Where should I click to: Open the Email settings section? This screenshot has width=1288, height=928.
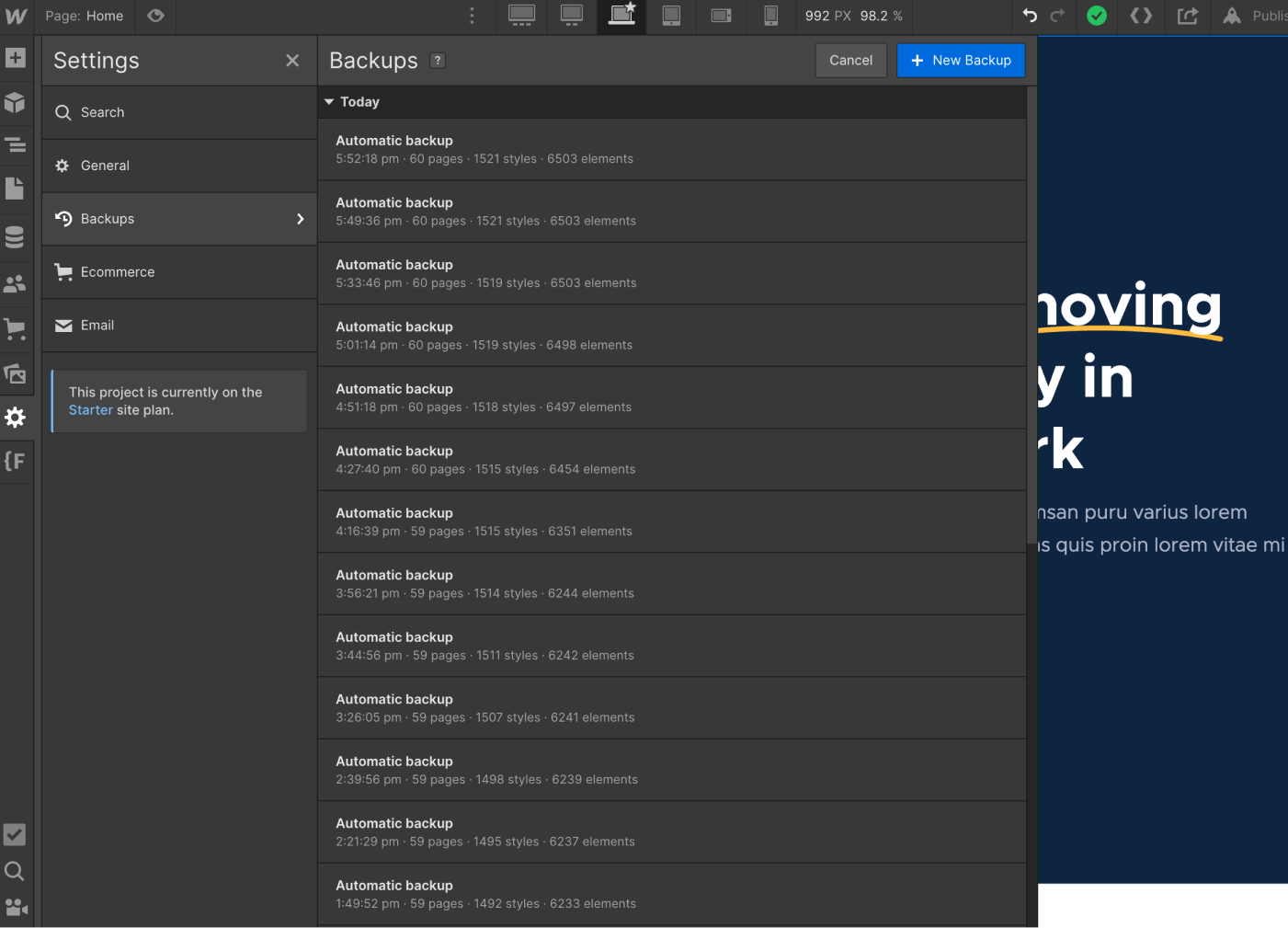pyautogui.click(x=97, y=325)
